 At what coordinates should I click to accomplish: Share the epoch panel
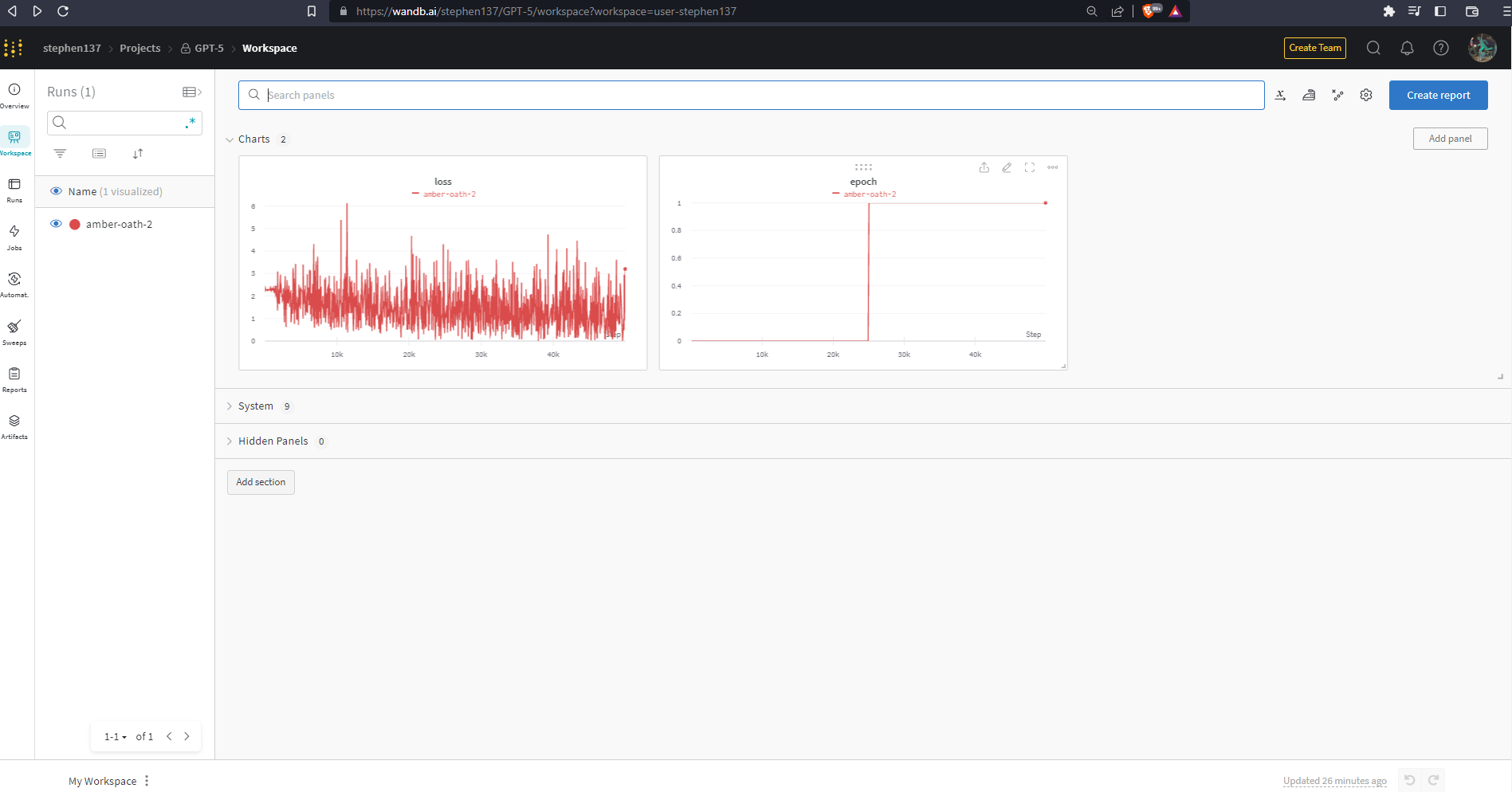[984, 167]
